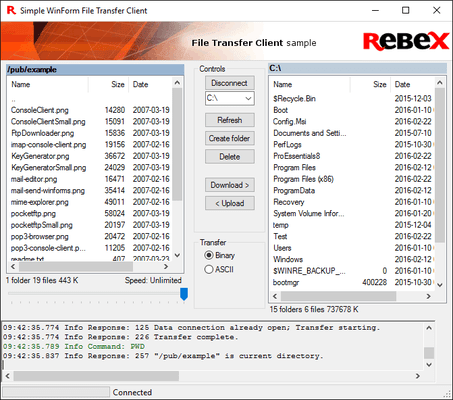453x400 pixels.
Task: Click log panel scroll down arrow
Action: 429,365
